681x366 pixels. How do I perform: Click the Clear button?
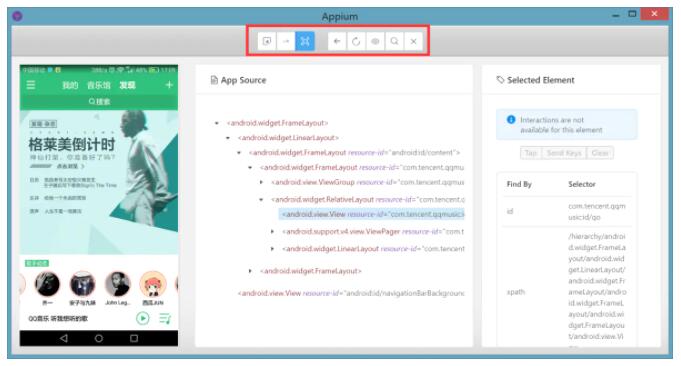(x=600, y=153)
